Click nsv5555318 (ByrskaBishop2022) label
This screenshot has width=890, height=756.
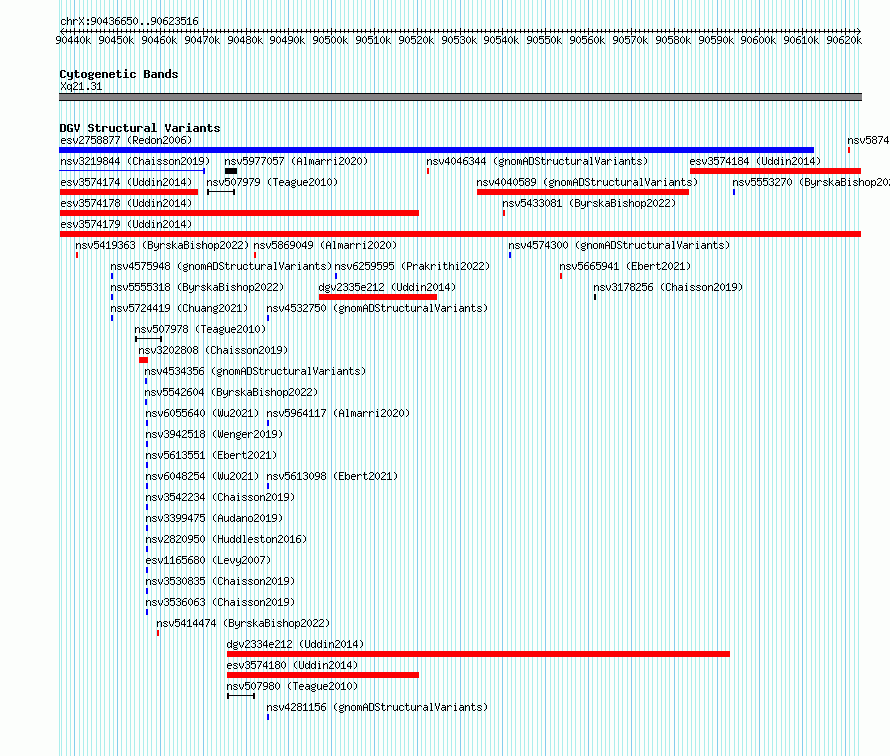[197, 287]
